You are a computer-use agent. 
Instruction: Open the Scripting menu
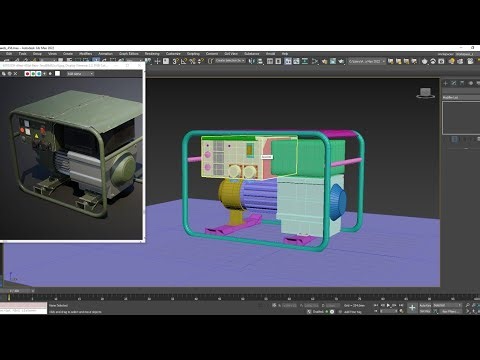[193, 54]
